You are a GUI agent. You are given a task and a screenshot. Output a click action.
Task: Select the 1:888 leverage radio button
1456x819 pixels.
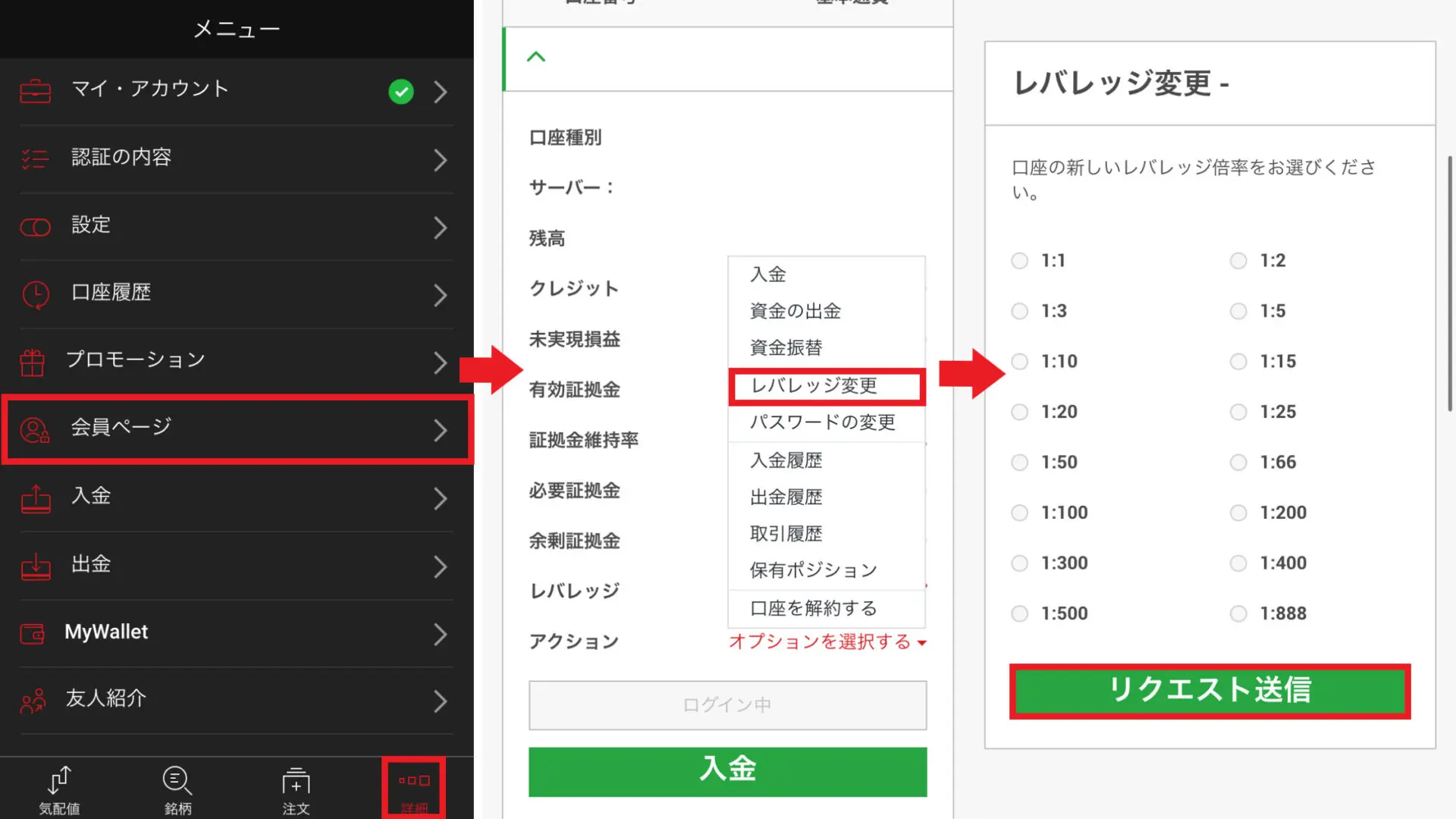coord(1238,613)
